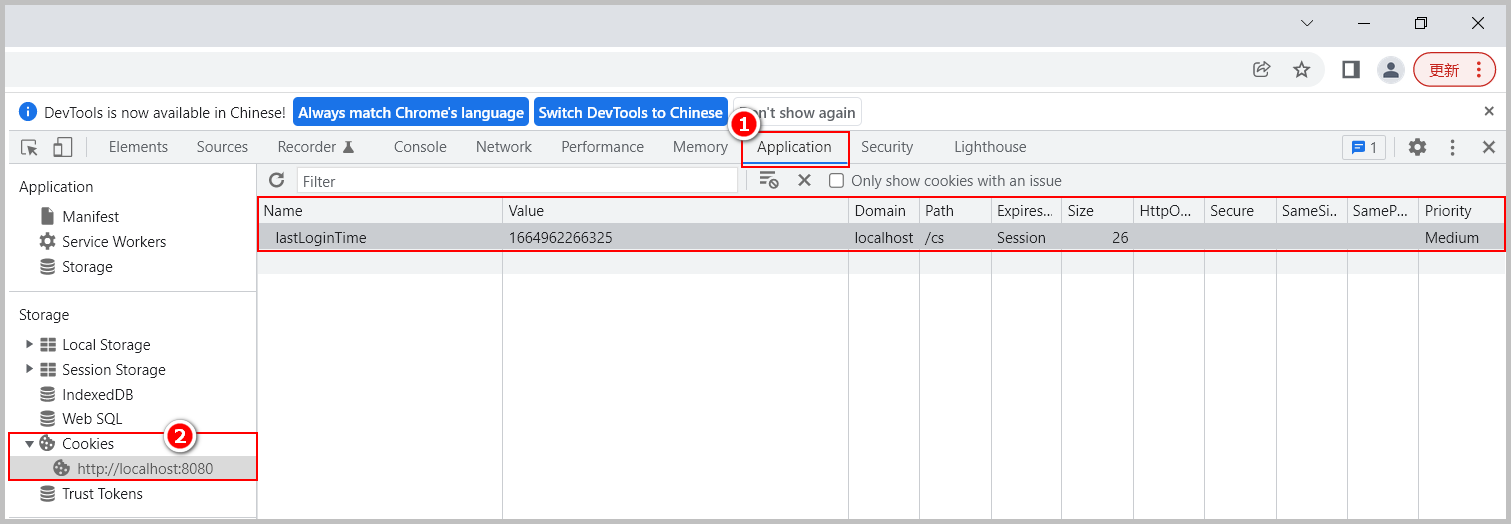Open the Lighthouse tab
1511x524 pixels.
coord(990,147)
